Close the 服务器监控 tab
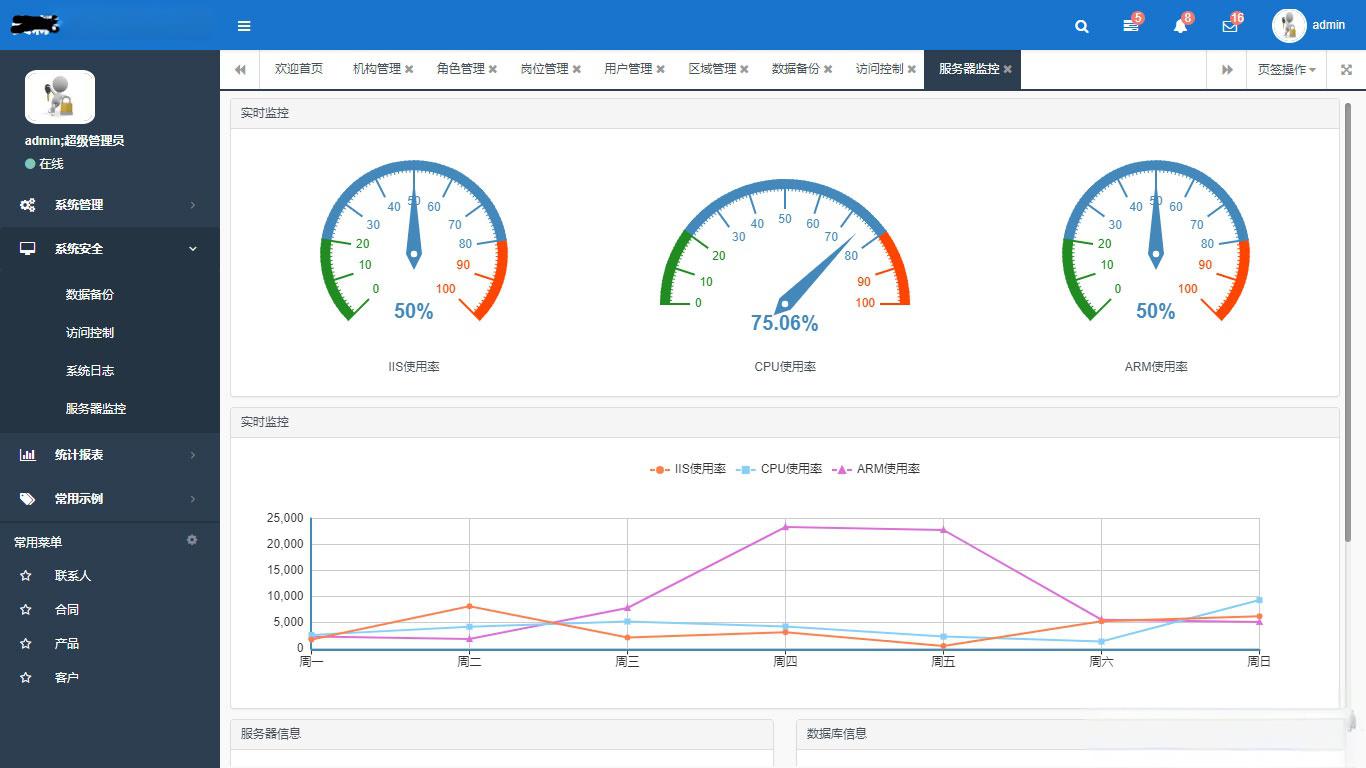Screen dimensions: 1366x768 [1008, 69]
